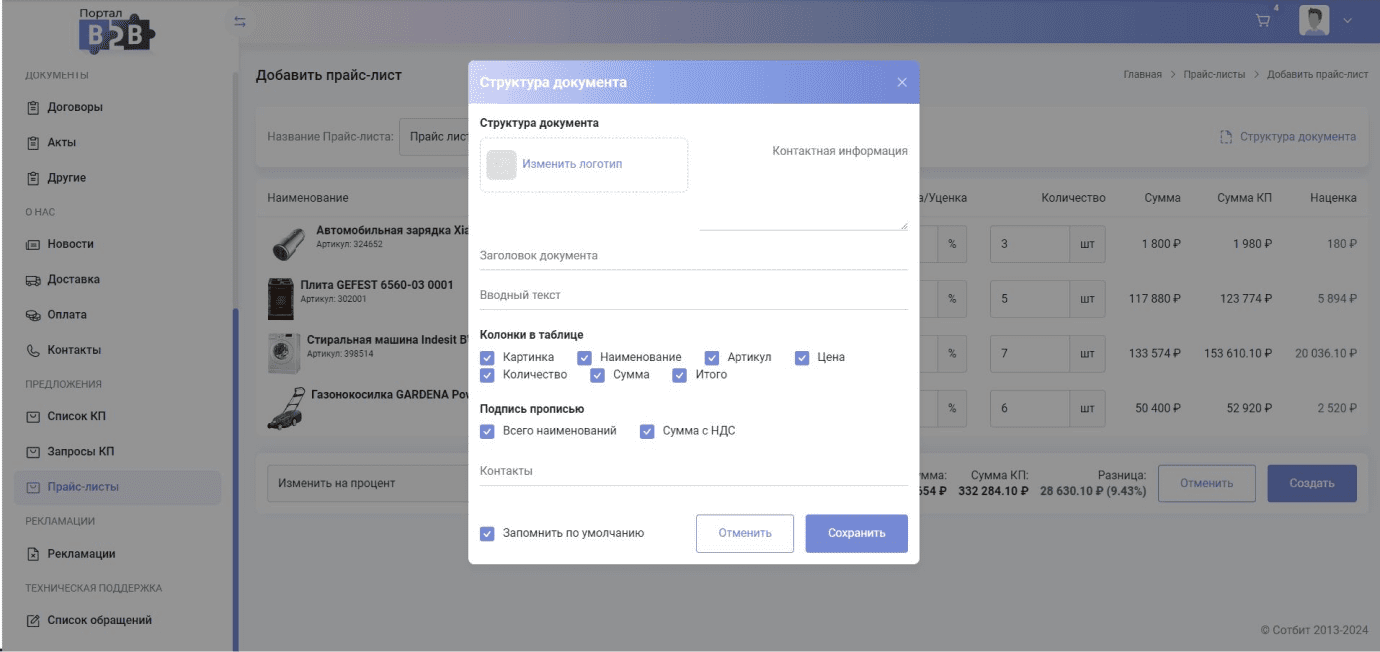This screenshot has height=652, width=1380.
Task: Go to Главная breadcrumb
Action: tap(1142, 75)
